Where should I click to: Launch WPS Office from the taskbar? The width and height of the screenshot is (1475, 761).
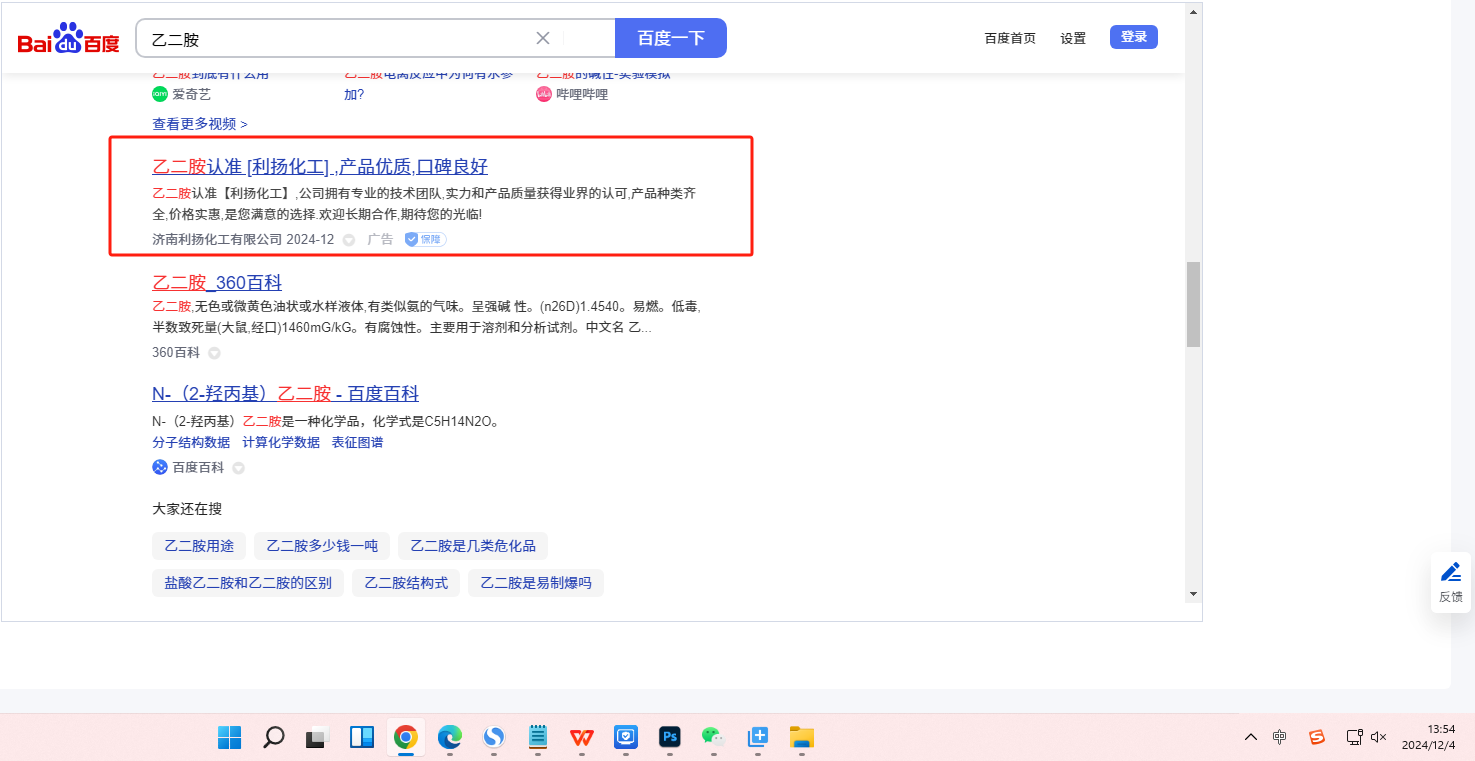(x=581, y=737)
